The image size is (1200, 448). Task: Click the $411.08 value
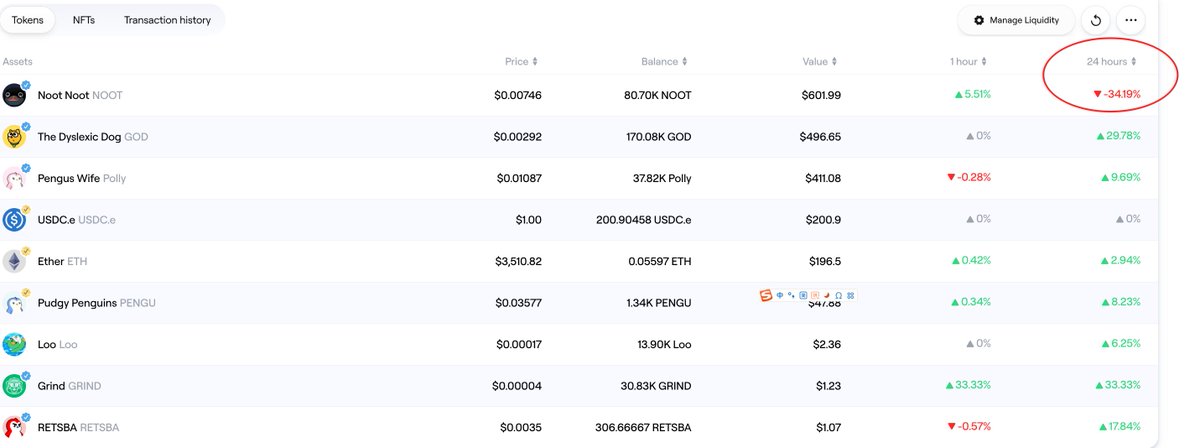[x=821, y=179]
